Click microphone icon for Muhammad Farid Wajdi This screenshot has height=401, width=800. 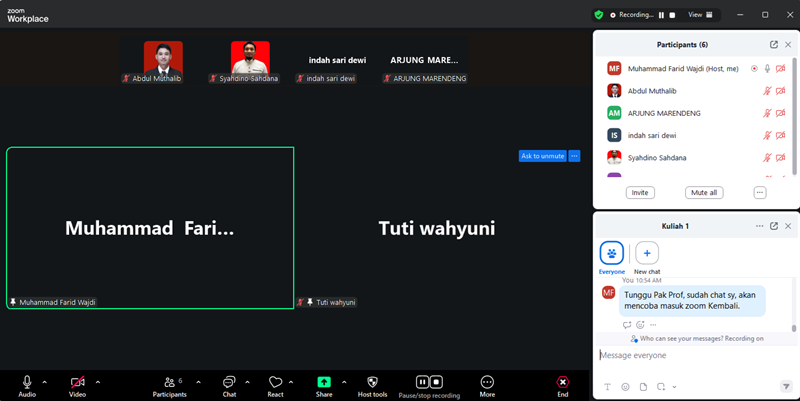click(x=767, y=68)
